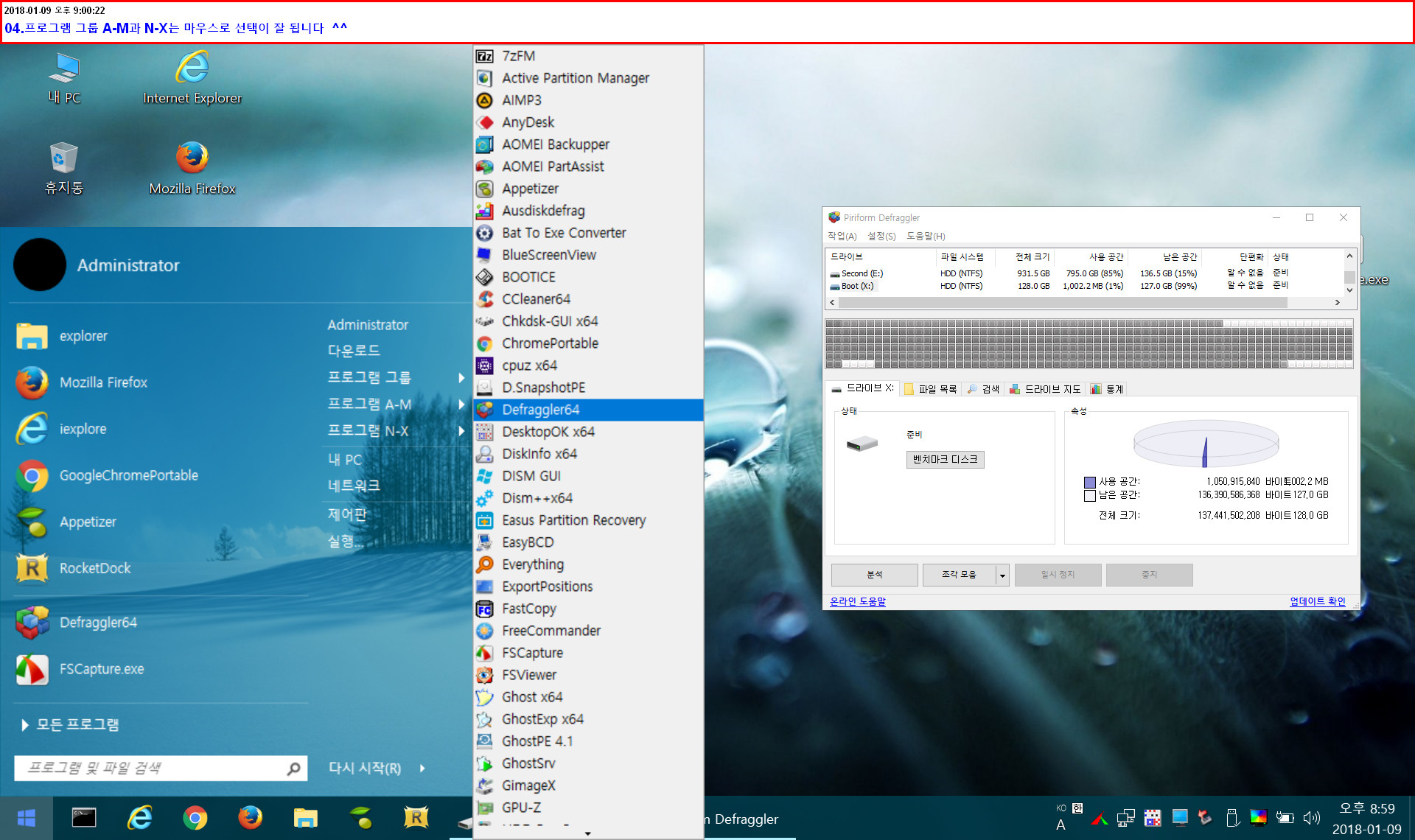Open 조각 모음 dropdown arrow in Defraggler
Screen dimensions: 1415x840
pyautogui.click(x=1002, y=575)
